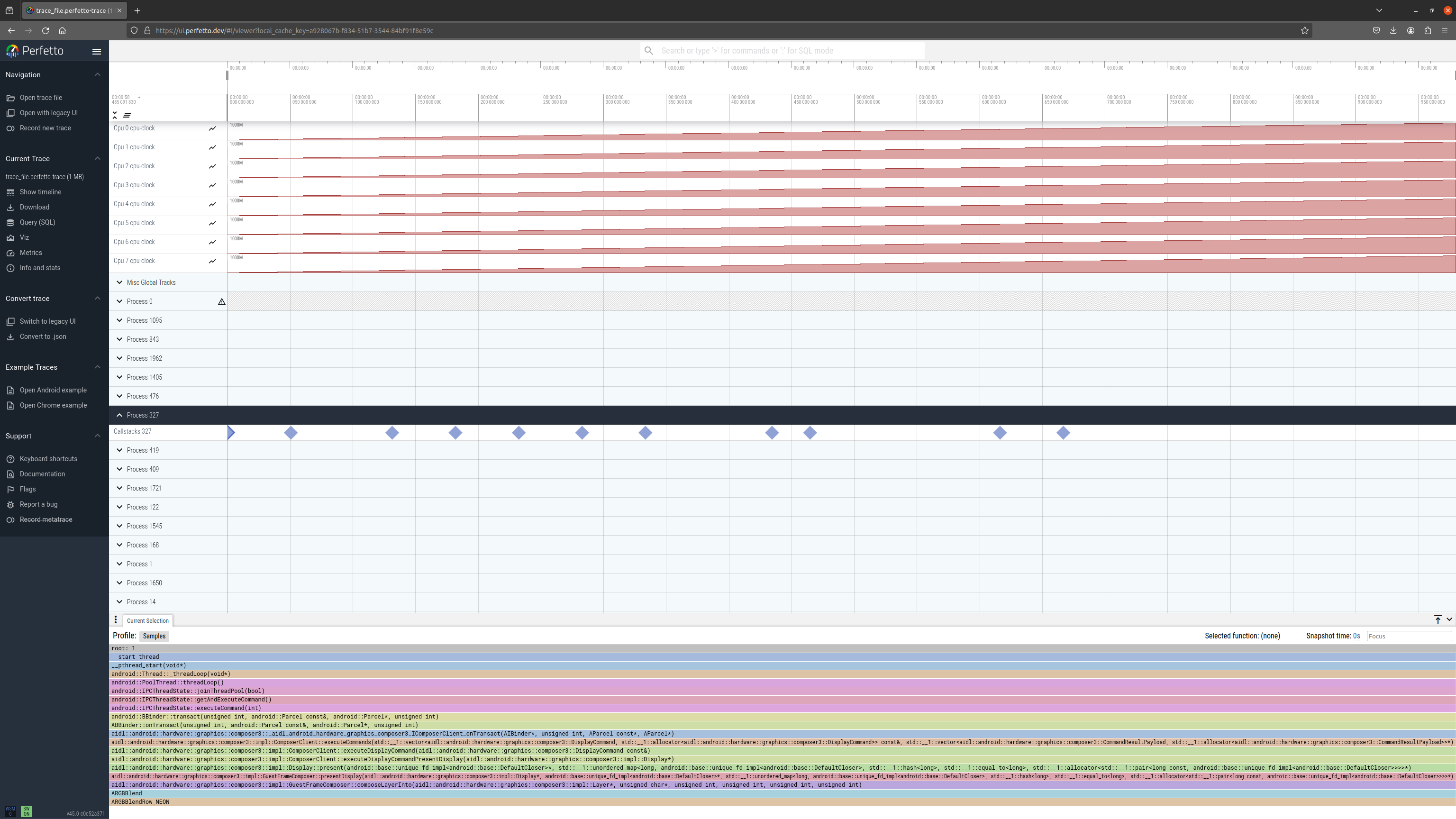Collapse the Navigation sidebar section
This screenshot has height=819, width=1456.
click(x=97, y=74)
